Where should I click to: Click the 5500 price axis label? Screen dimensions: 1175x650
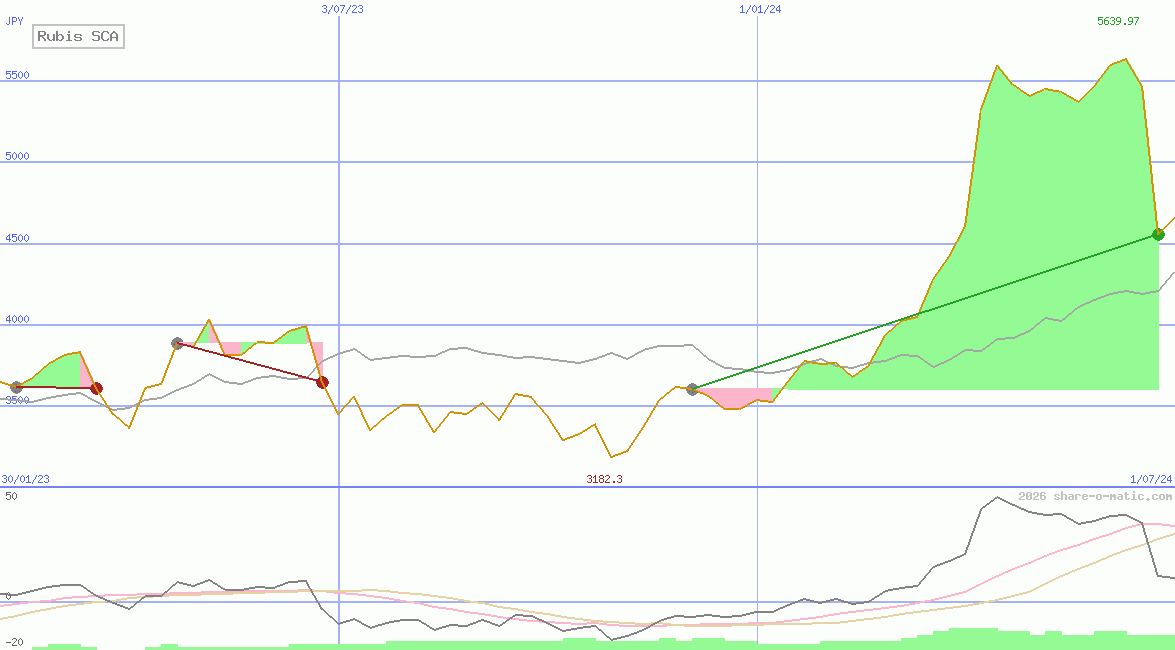(17, 75)
